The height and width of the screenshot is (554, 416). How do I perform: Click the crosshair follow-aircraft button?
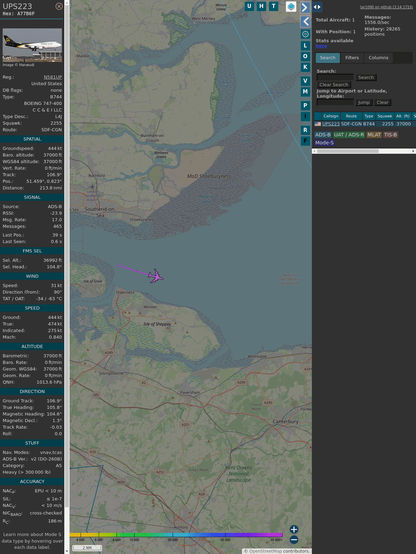[305, 34]
